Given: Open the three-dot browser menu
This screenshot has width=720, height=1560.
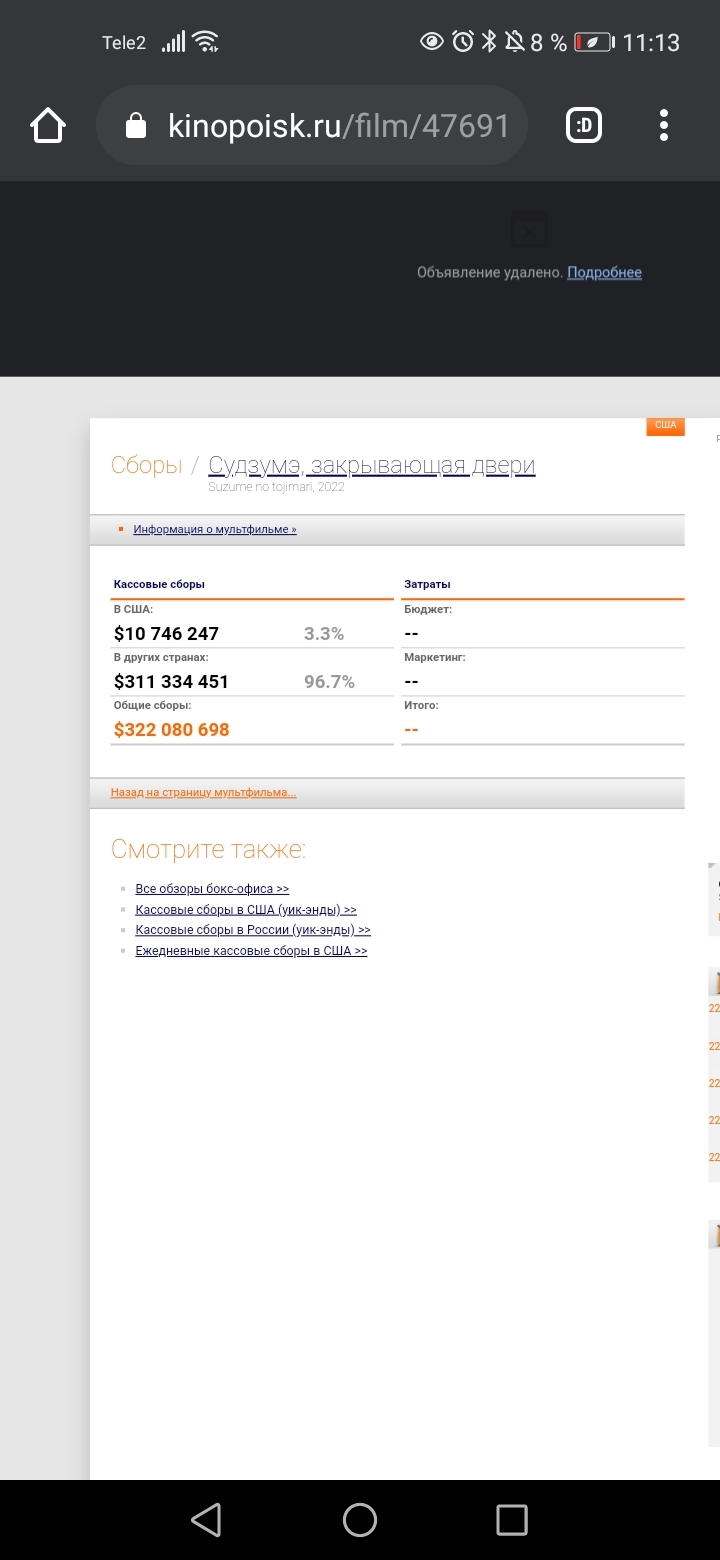Looking at the screenshot, I should (x=663, y=126).
